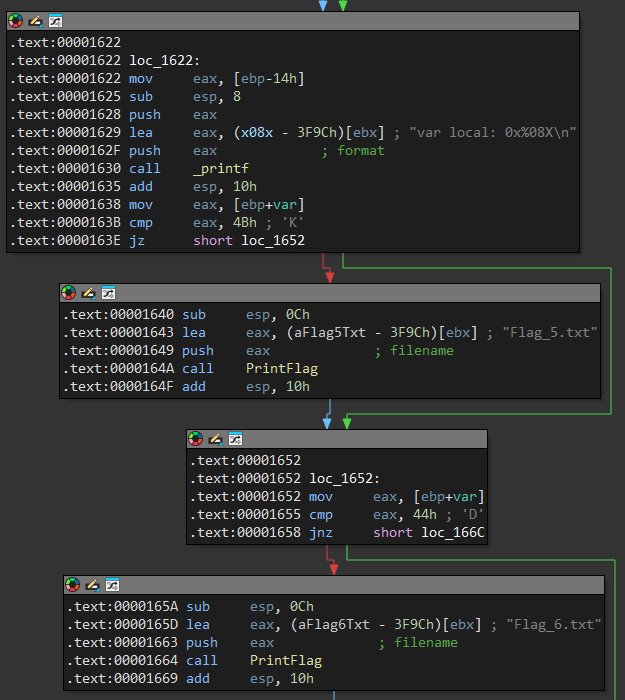Click loc_166C operand in the jnz instruction
The image size is (625, 700).
(453, 533)
